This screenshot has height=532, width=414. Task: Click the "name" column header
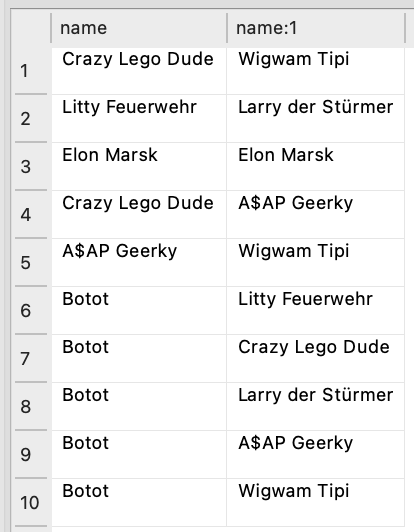coord(139,28)
